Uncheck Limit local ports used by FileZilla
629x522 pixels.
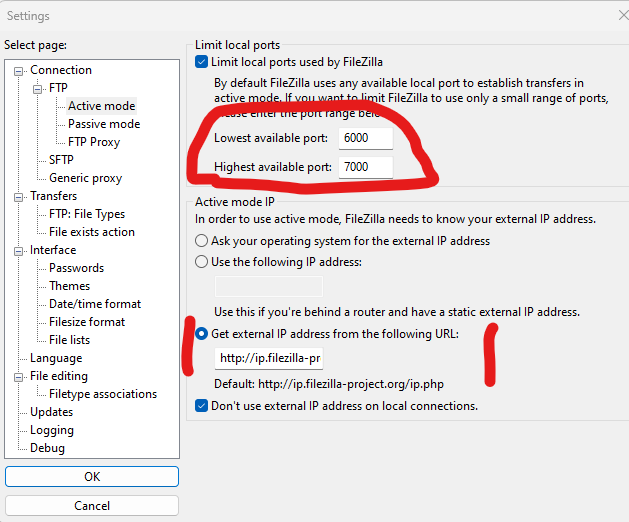(x=202, y=62)
